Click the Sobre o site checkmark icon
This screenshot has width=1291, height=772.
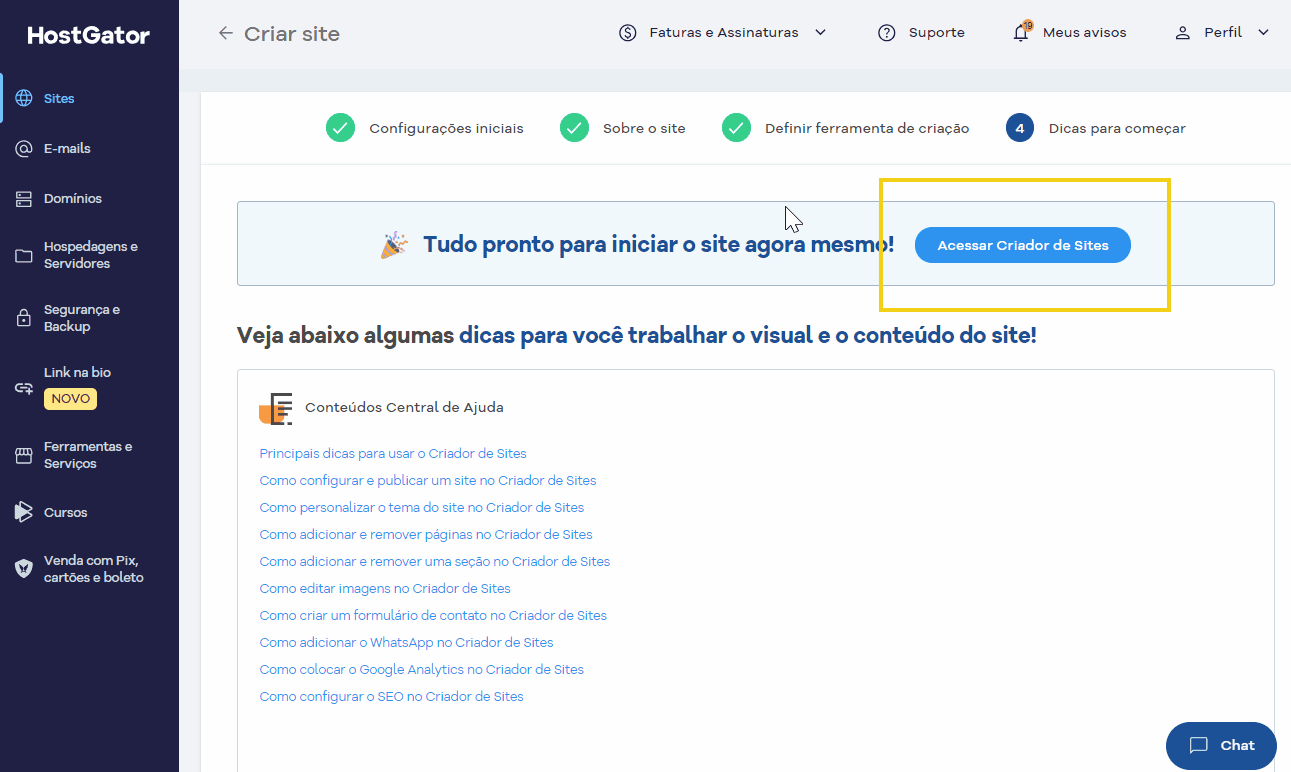click(x=574, y=128)
